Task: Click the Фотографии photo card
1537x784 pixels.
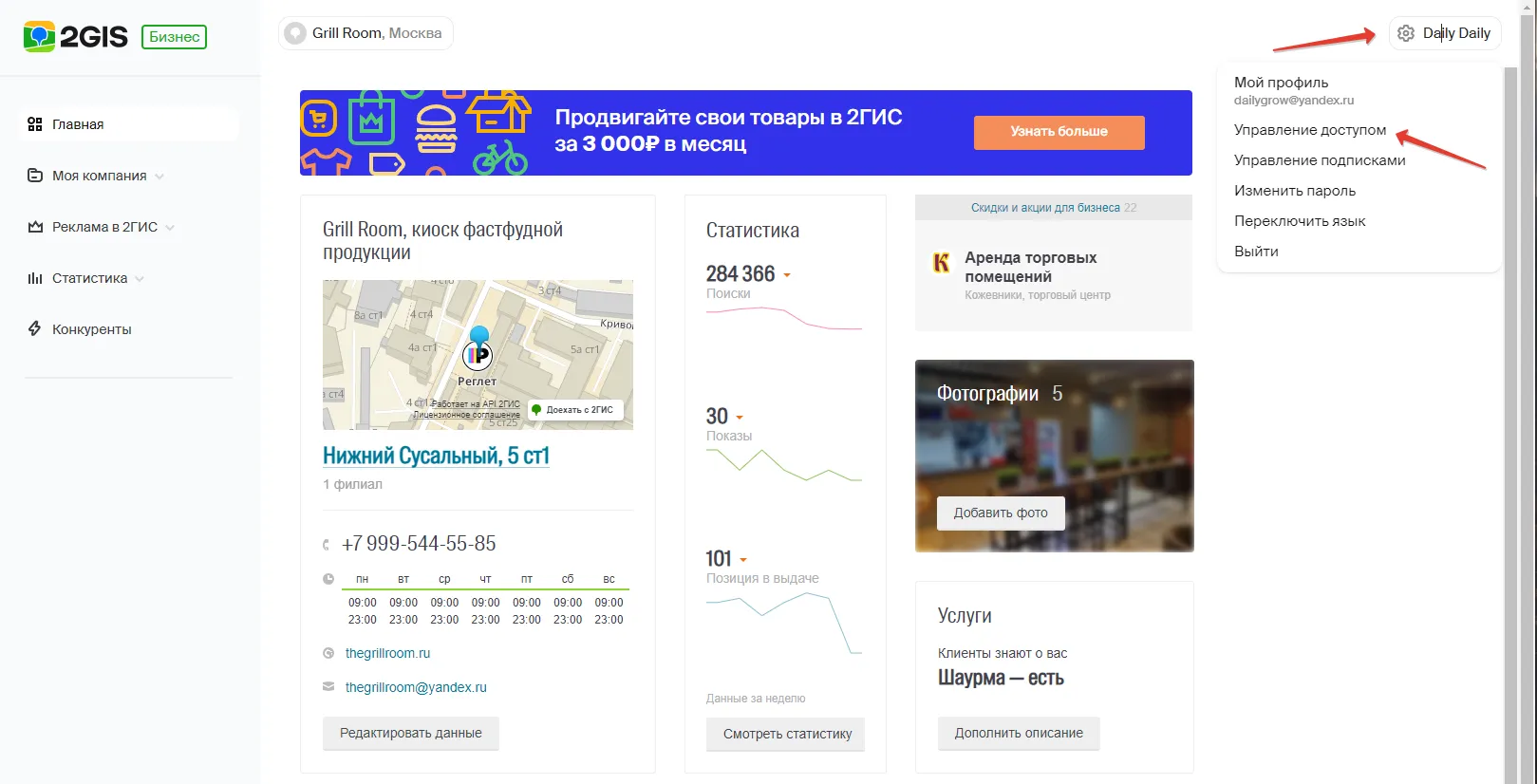Action: pos(1054,456)
